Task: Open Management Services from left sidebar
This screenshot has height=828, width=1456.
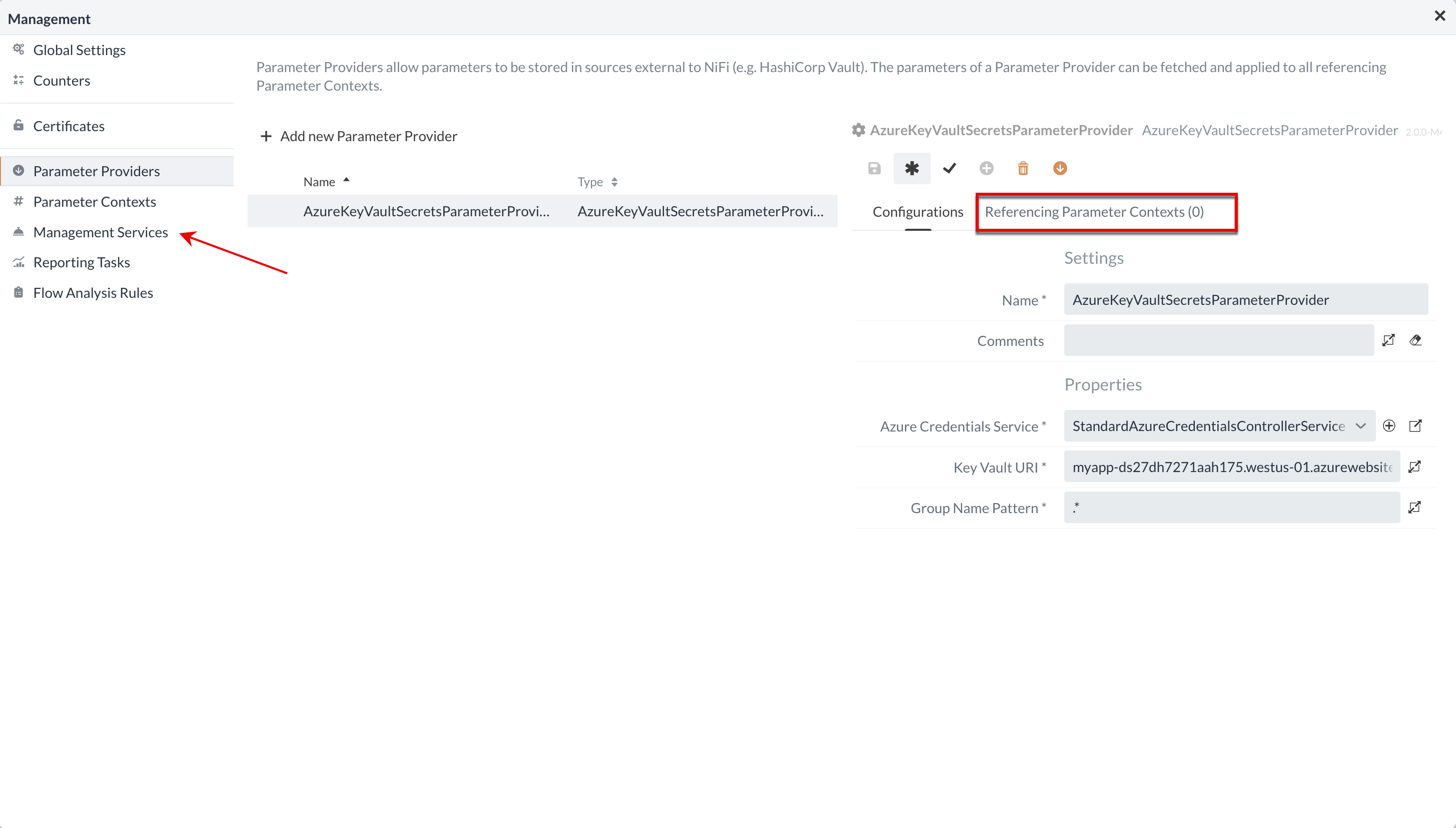Action: (x=101, y=231)
